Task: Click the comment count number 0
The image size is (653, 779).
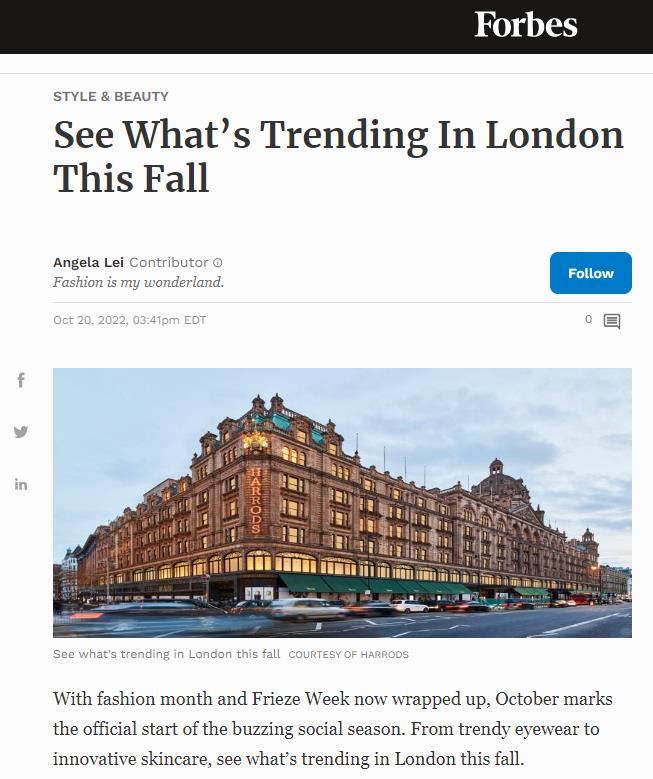Action: point(588,319)
